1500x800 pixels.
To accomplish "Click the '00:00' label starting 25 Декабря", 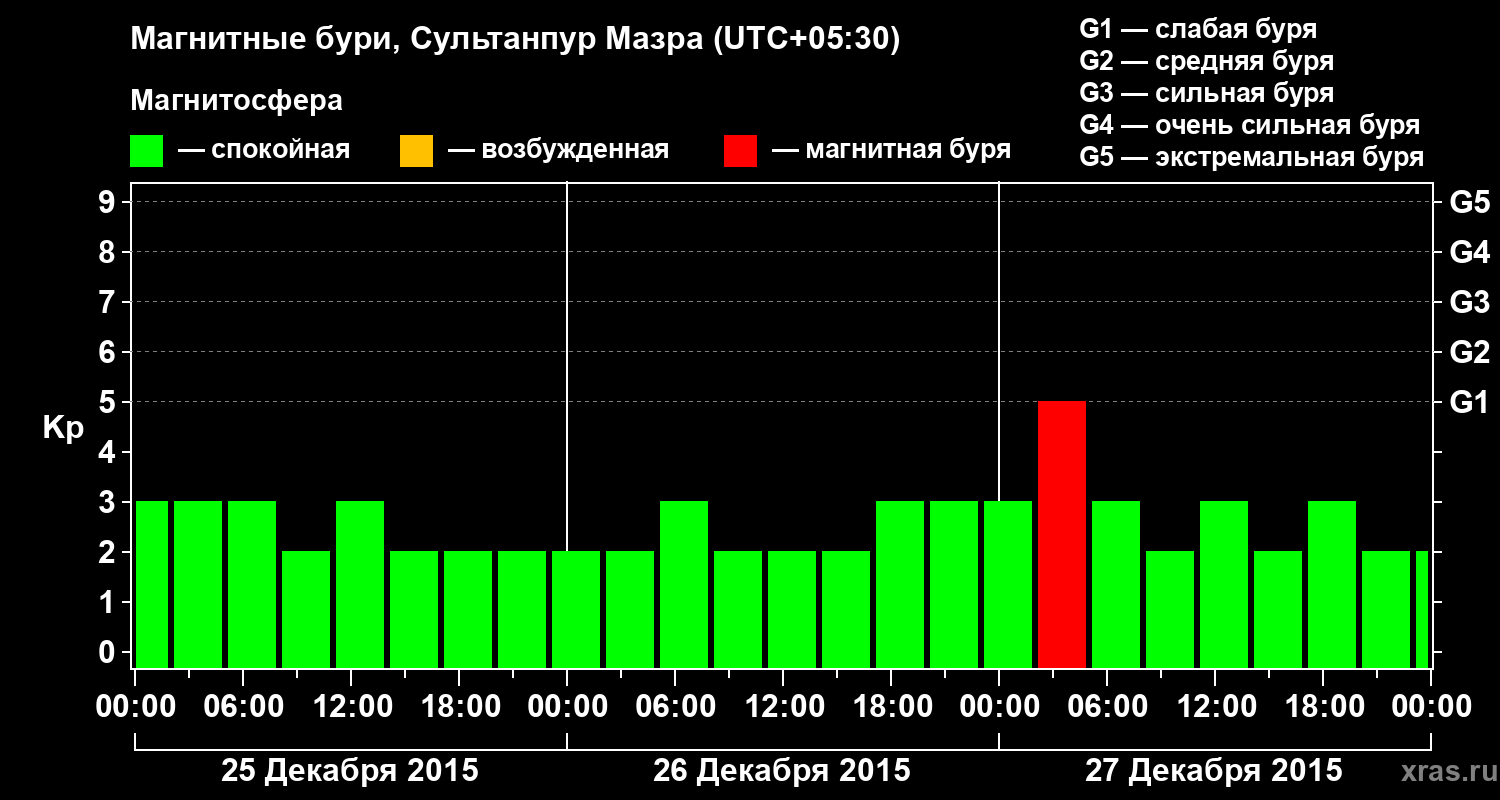I will [x=136, y=706].
